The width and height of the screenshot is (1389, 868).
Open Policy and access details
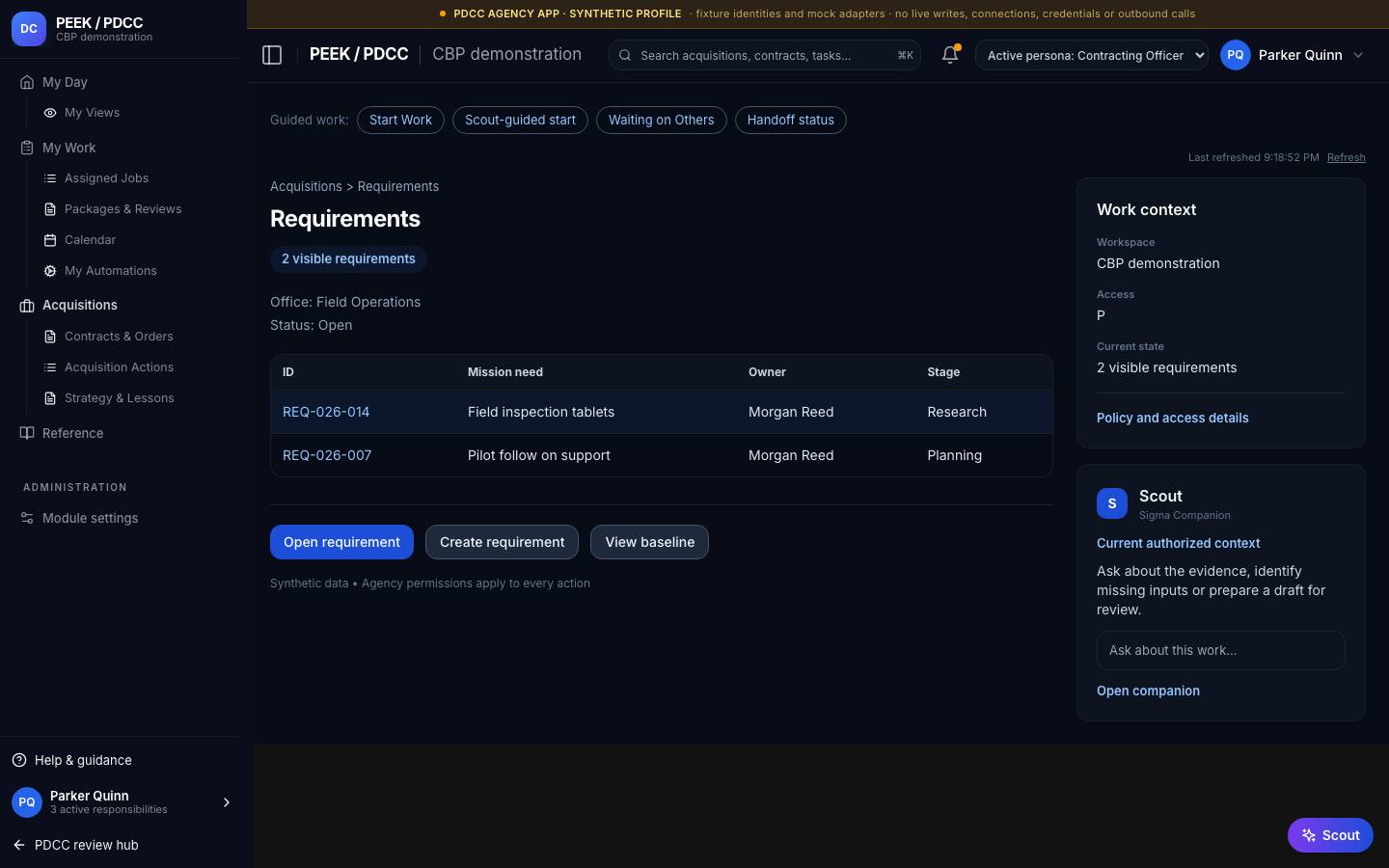1172,418
